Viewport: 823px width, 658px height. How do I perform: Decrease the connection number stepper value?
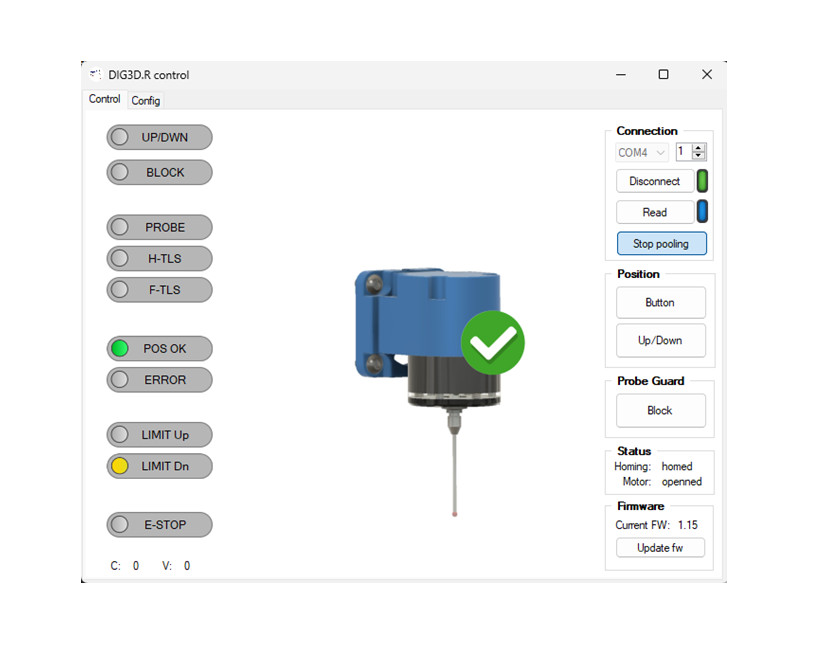[x=699, y=157]
